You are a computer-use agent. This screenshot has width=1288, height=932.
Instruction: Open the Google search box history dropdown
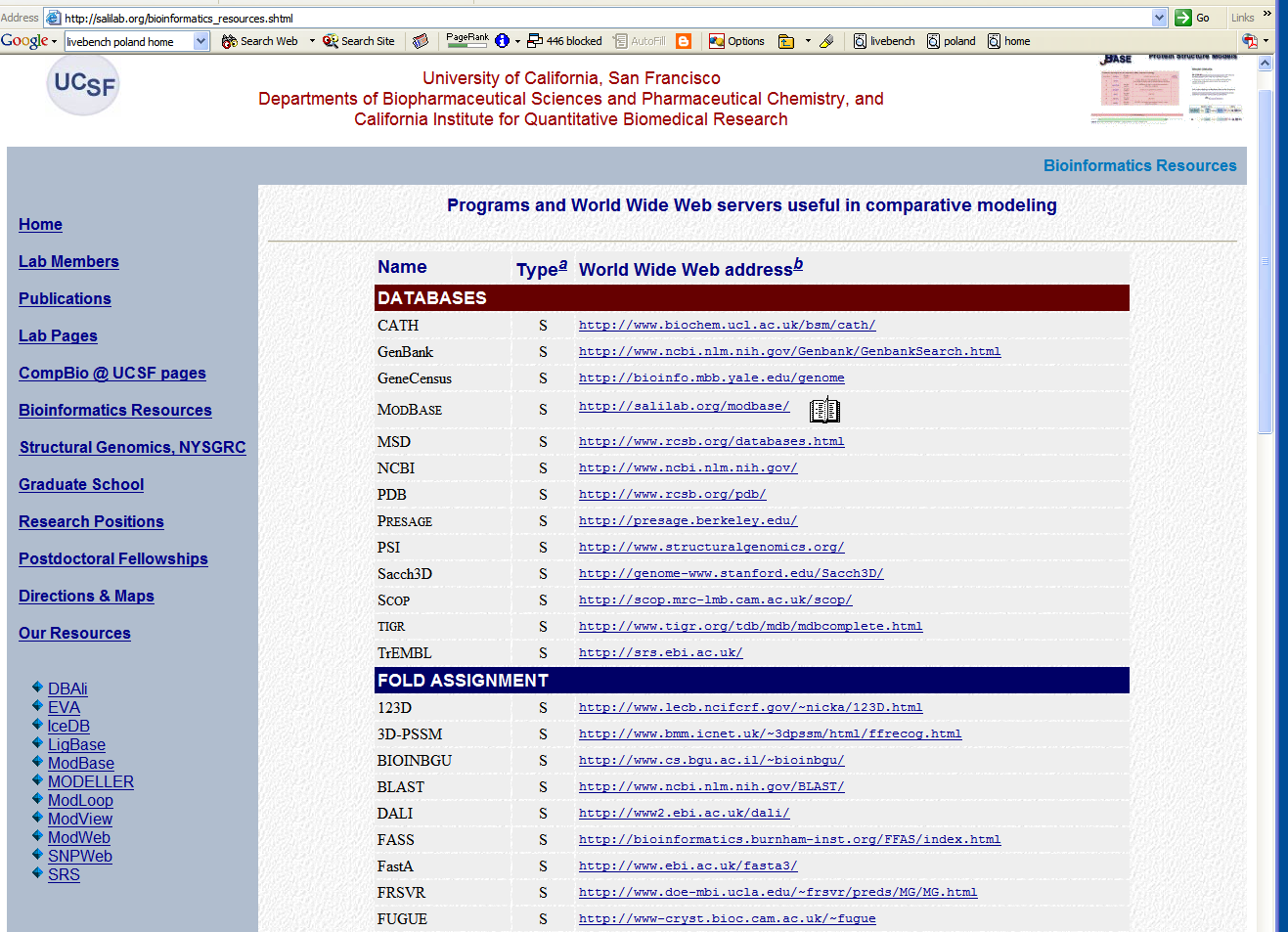(201, 41)
